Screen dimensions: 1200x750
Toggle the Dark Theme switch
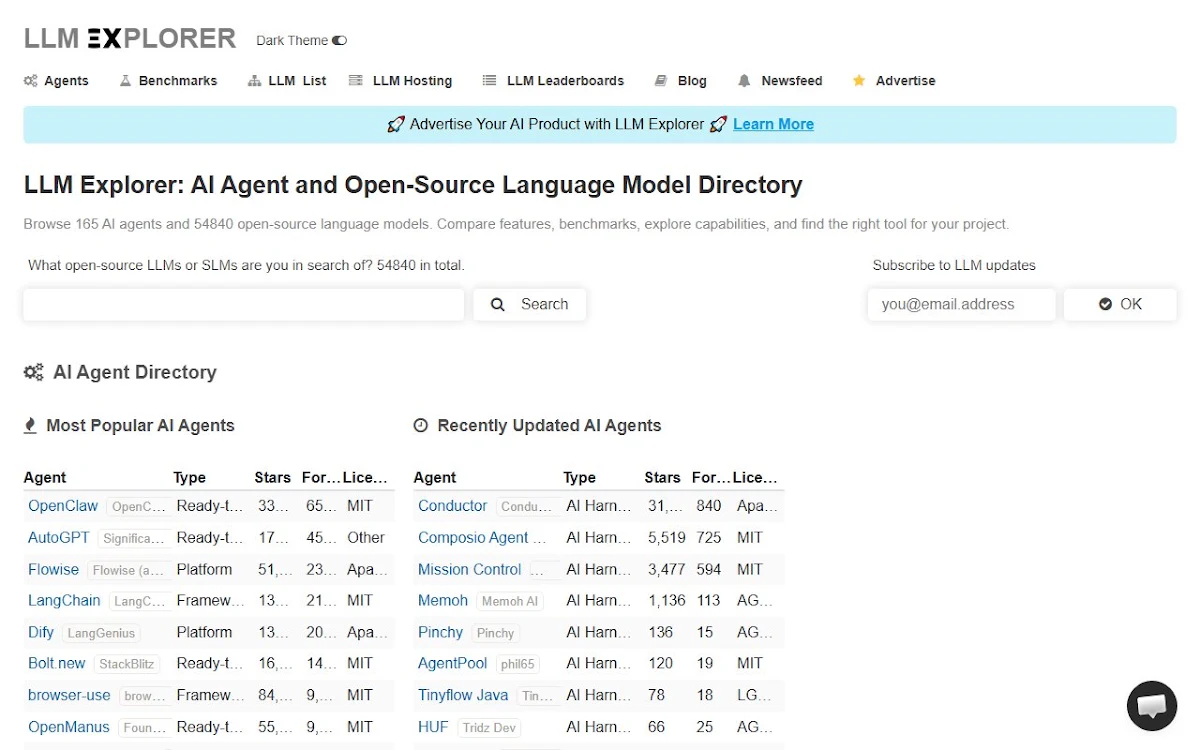tap(339, 41)
